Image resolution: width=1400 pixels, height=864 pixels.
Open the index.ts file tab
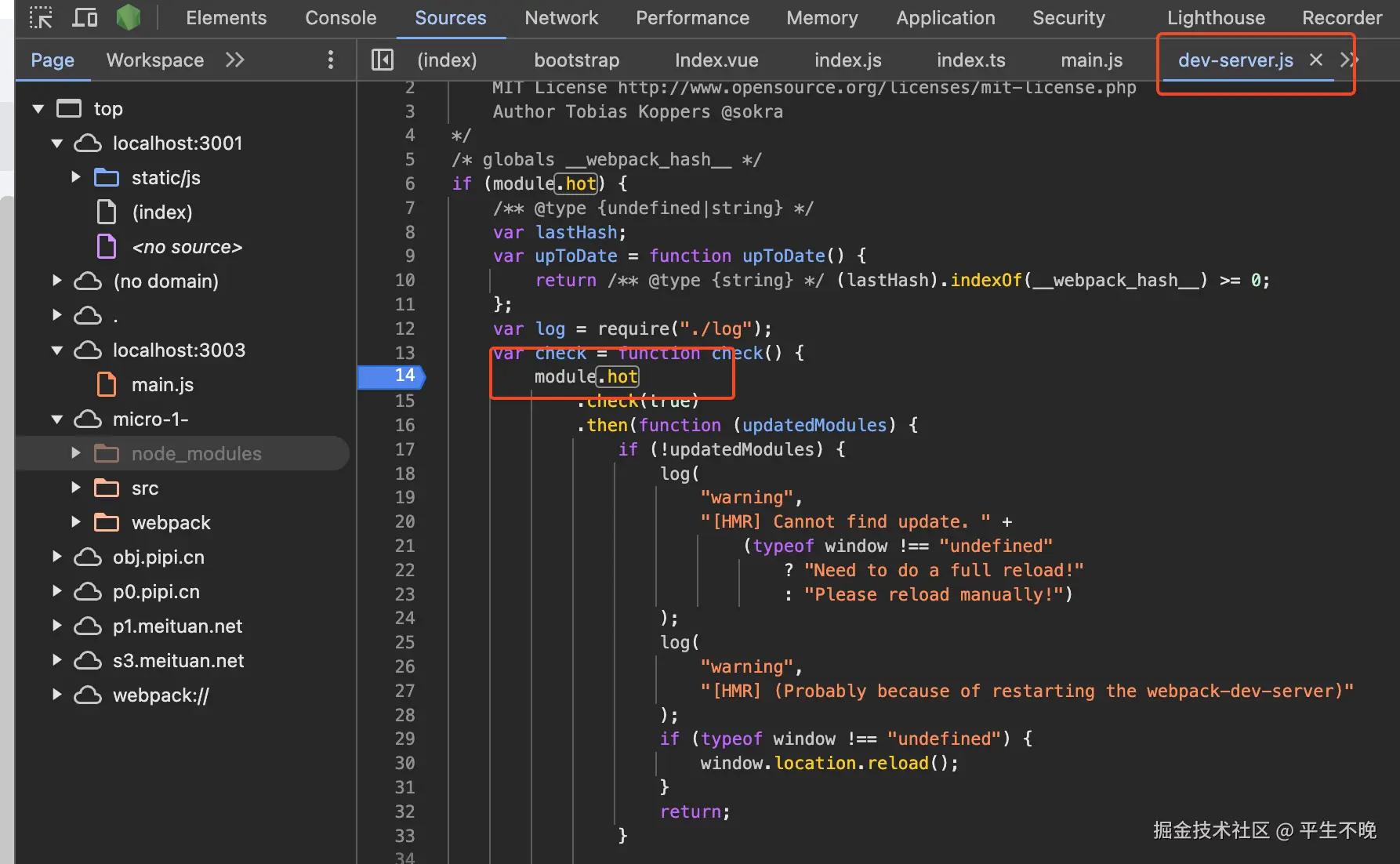coord(971,60)
